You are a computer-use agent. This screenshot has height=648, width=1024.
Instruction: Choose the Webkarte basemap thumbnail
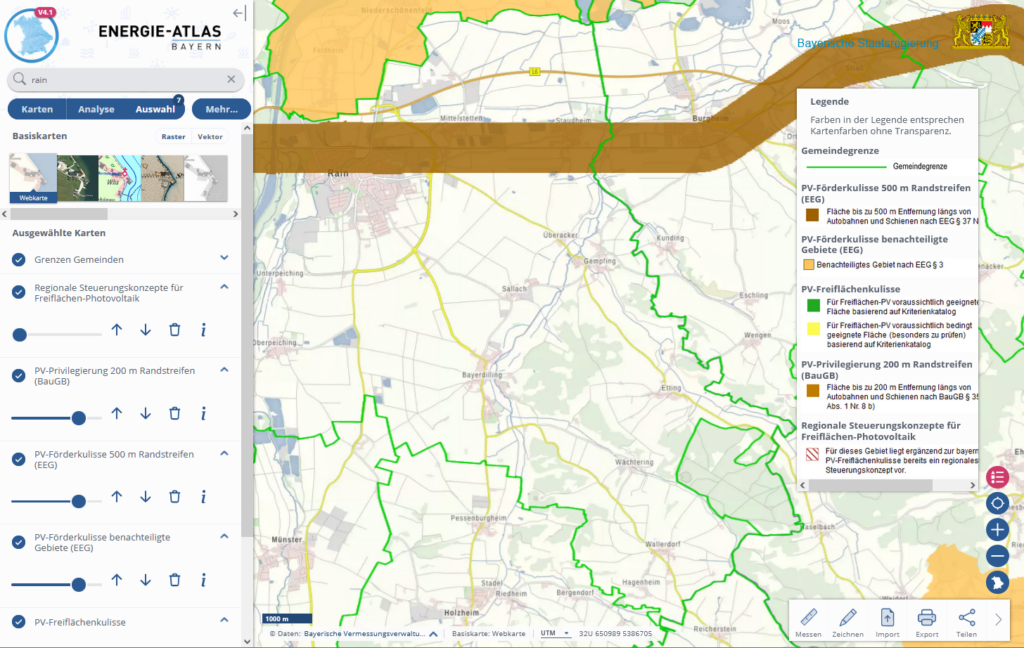33,178
